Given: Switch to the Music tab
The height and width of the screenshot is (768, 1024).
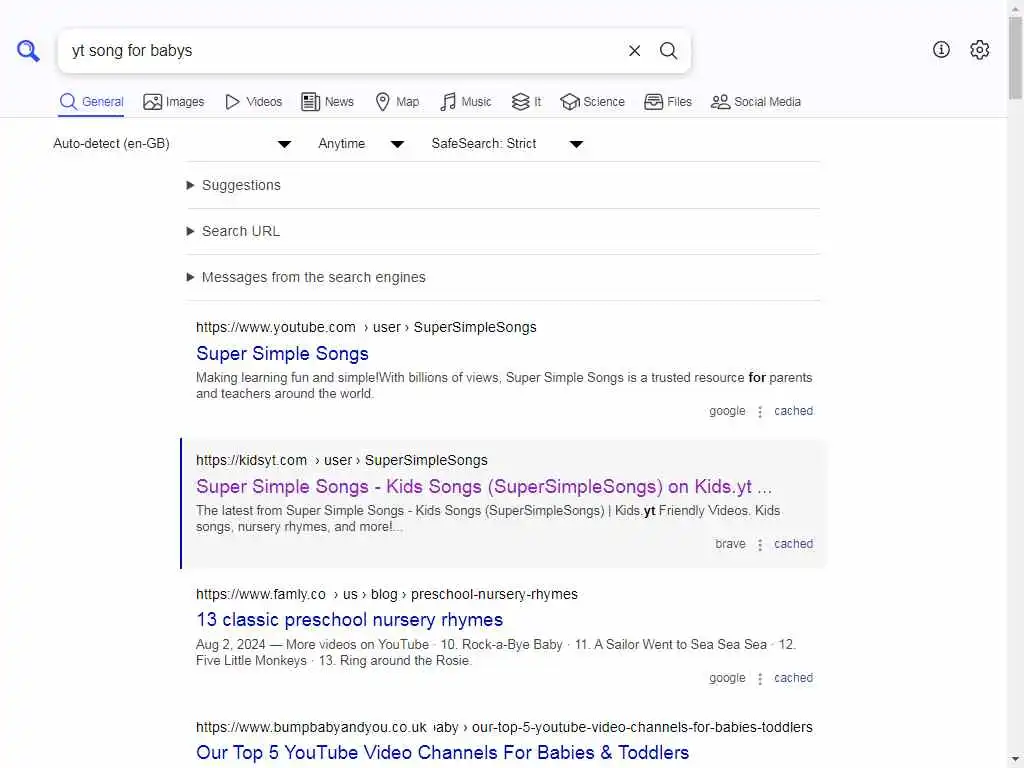Looking at the screenshot, I should (x=465, y=102).
